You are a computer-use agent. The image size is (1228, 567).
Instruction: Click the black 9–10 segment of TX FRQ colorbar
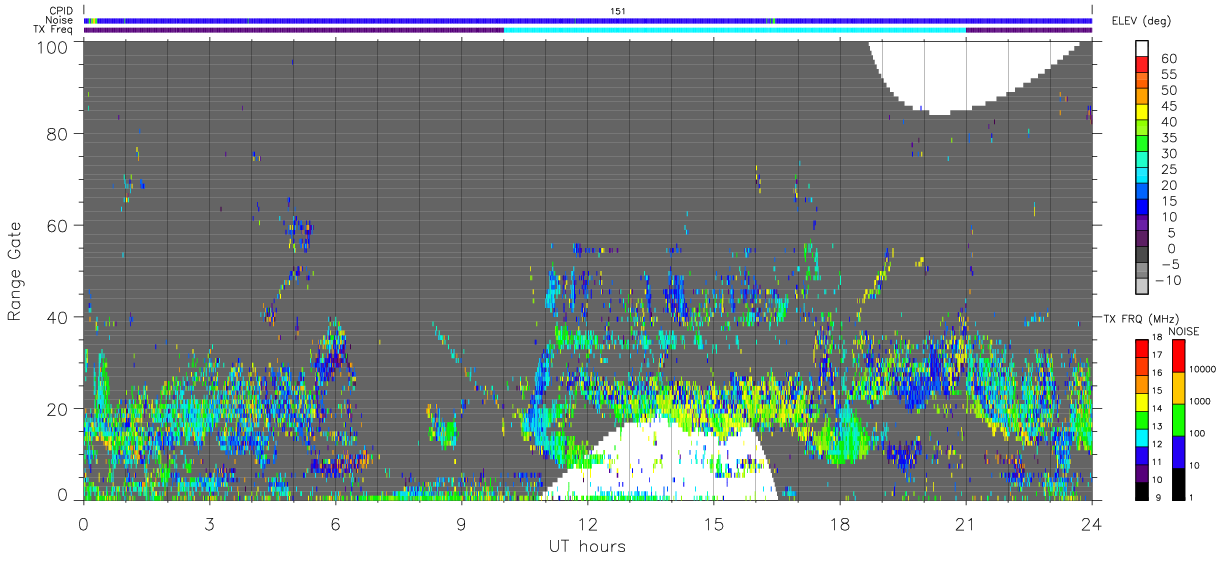(1141, 490)
